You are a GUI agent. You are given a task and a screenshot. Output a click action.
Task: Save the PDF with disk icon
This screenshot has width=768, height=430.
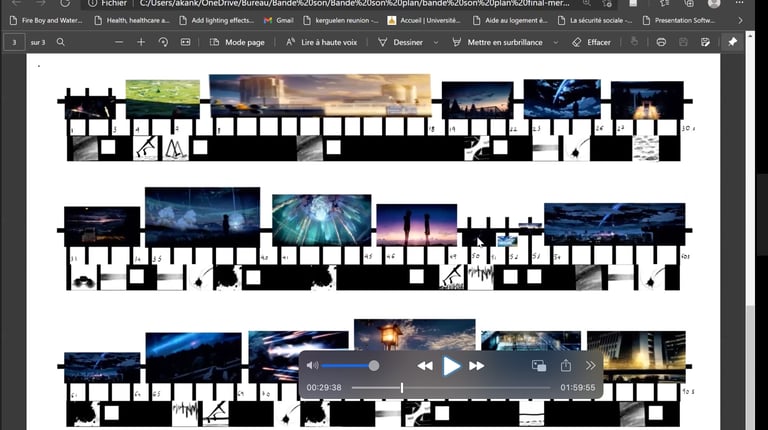click(683, 42)
